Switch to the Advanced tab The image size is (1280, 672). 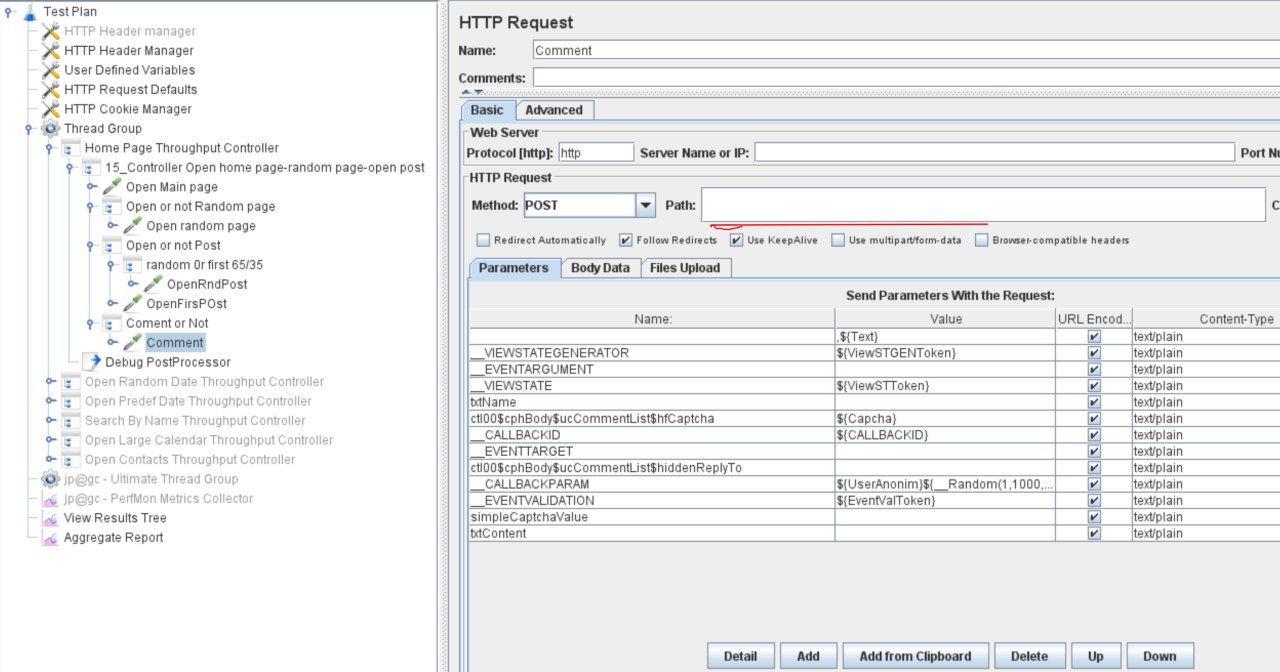tap(554, 110)
